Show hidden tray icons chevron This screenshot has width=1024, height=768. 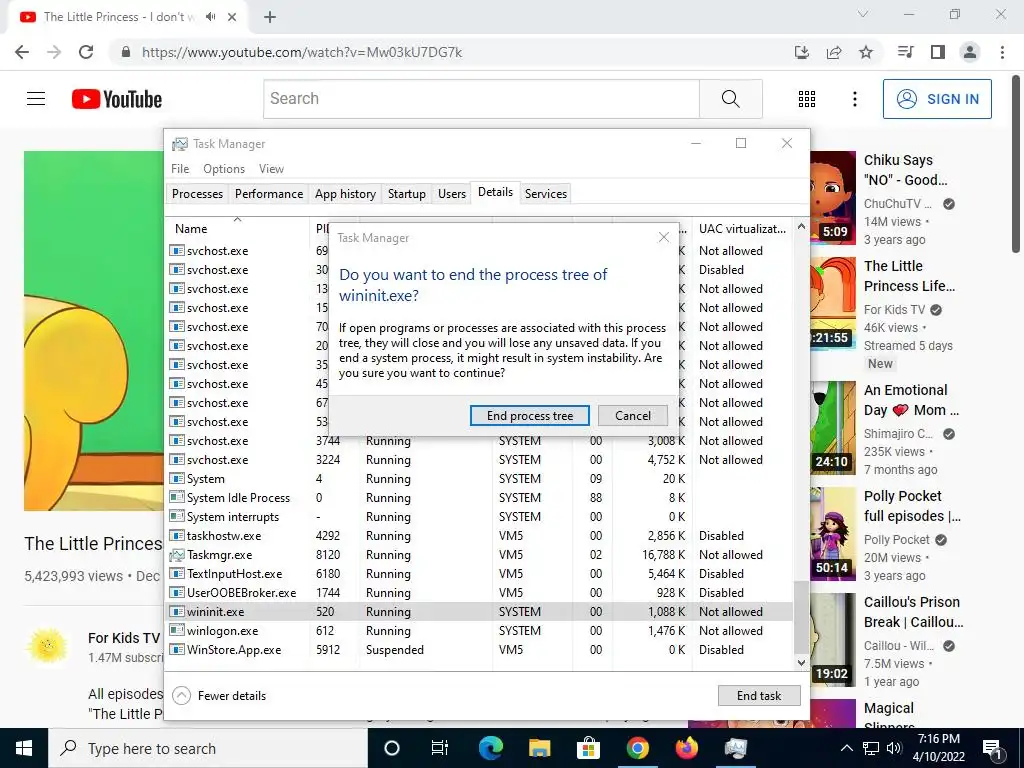point(846,748)
